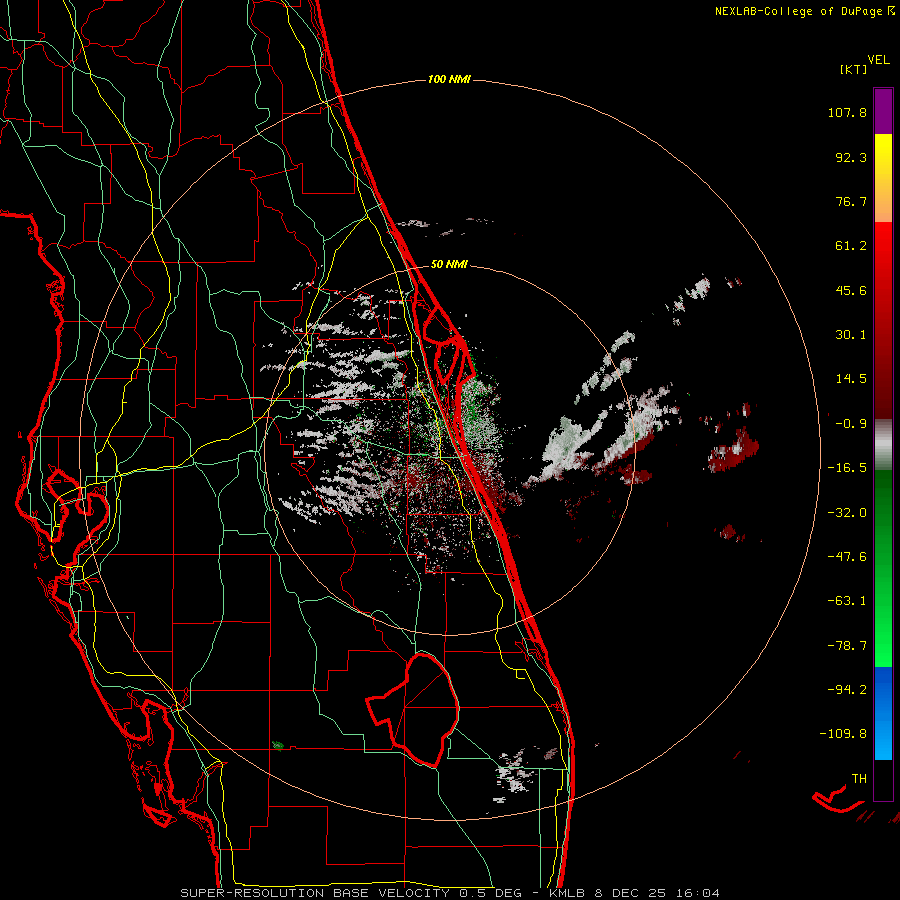
Task: Click the -47.6 velocity legend value
Action: click(x=847, y=557)
